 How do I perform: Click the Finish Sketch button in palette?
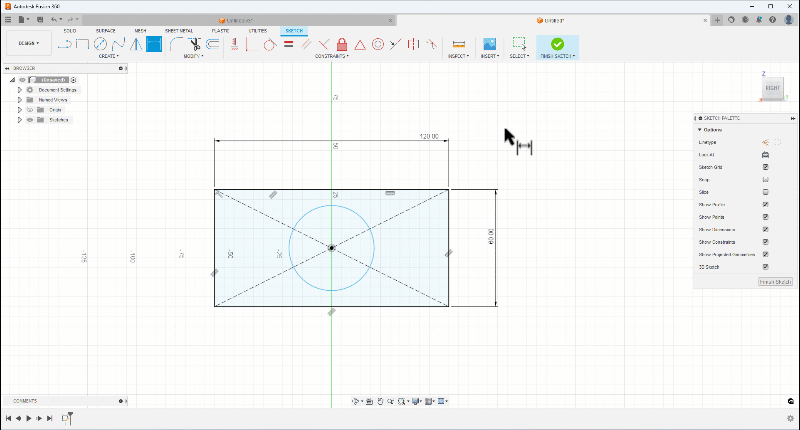click(775, 282)
